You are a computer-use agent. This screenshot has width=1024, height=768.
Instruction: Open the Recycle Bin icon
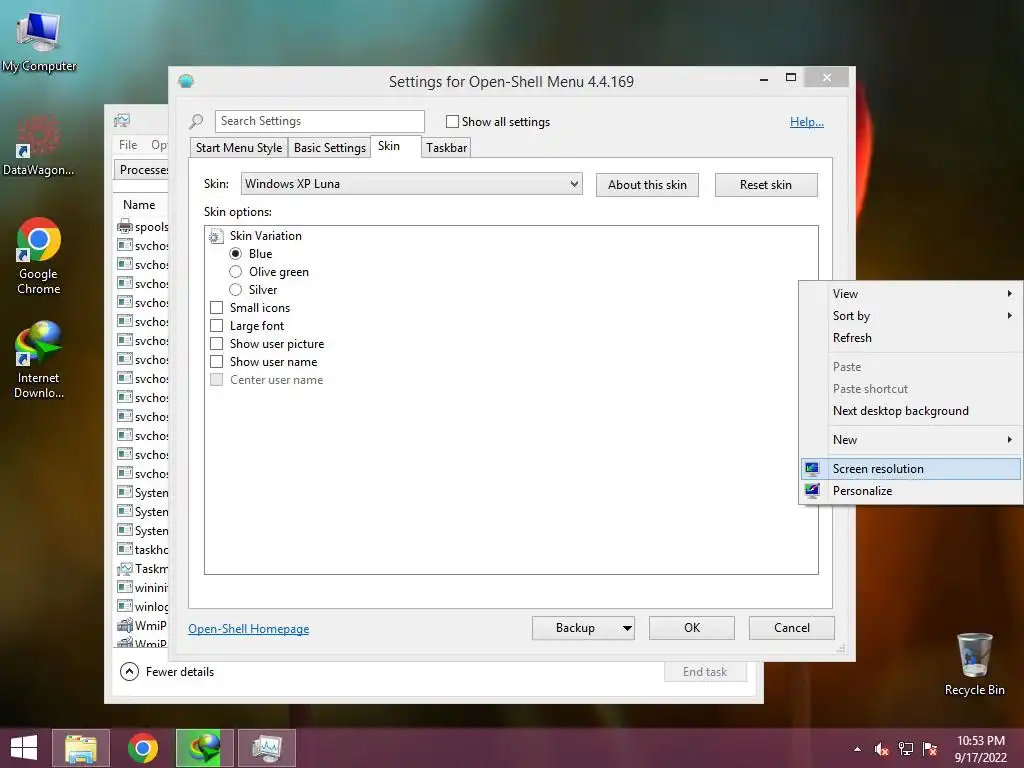974,664
